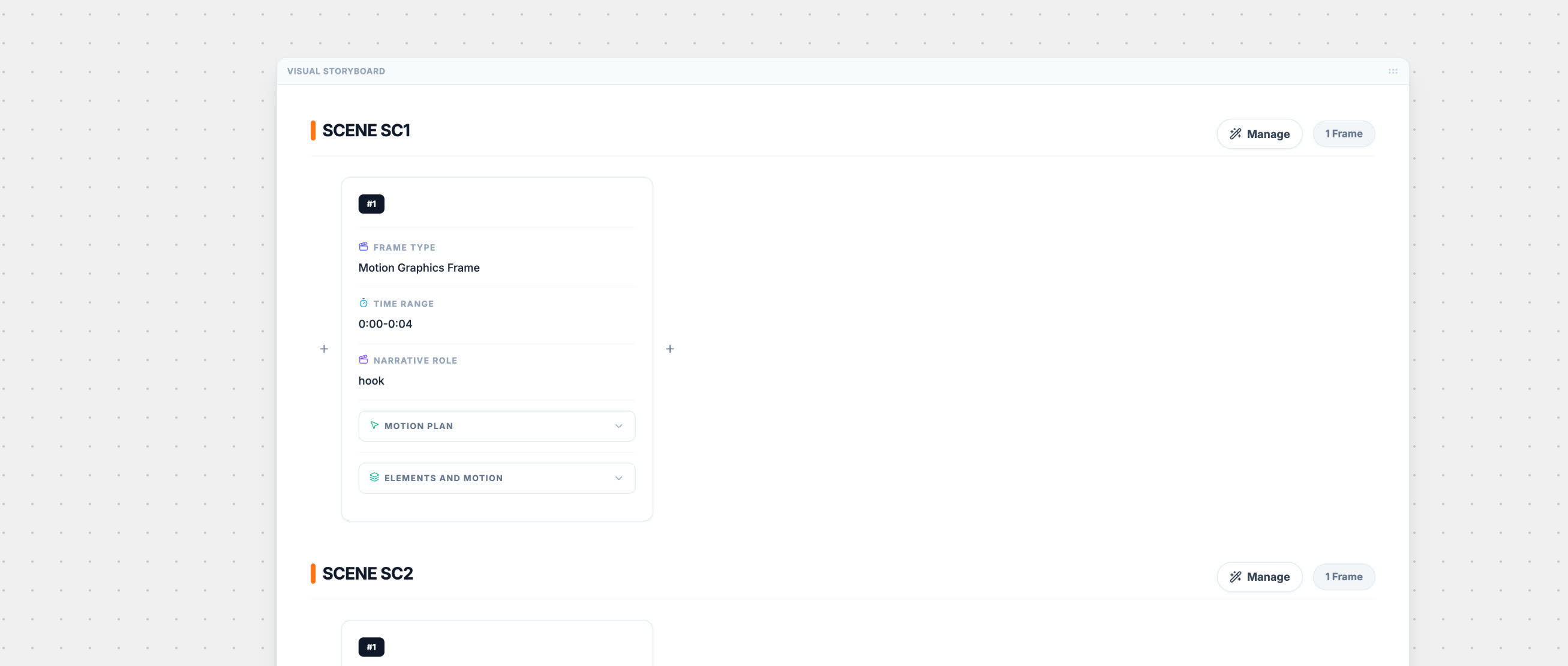
Task: Expand the Motion Plan section
Action: (x=497, y=426)
